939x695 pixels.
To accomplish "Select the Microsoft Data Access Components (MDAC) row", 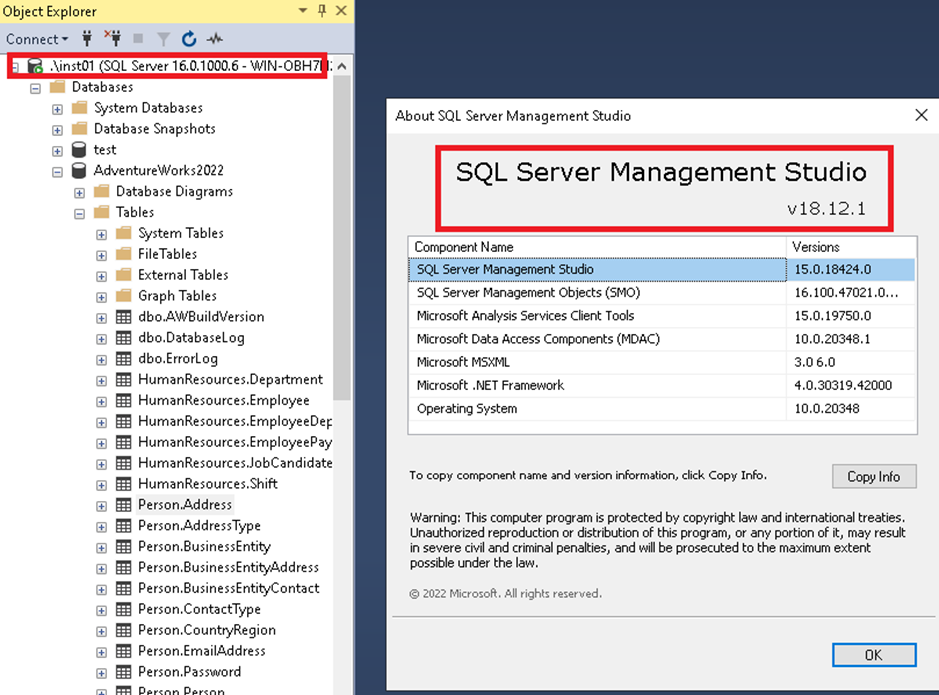I will [662, 339].
